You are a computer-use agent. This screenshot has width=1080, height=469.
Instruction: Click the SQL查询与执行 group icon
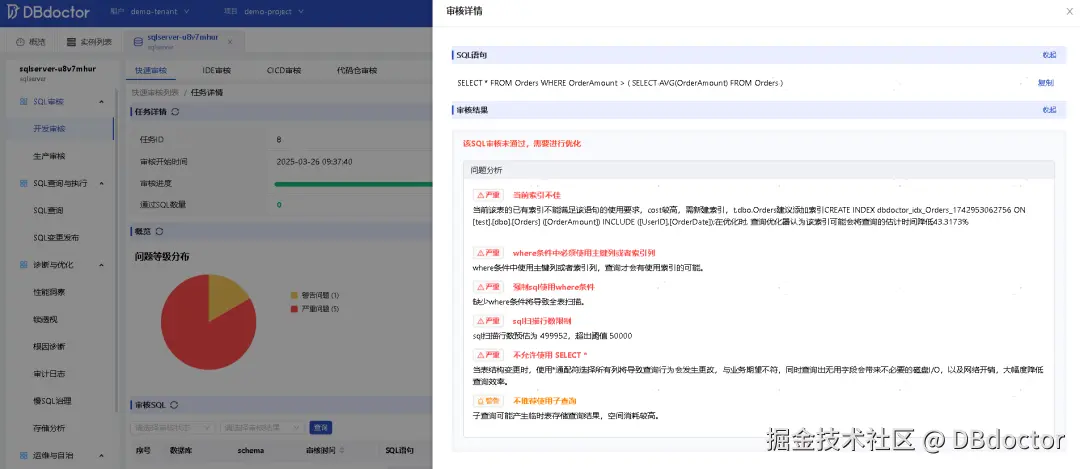22,183
